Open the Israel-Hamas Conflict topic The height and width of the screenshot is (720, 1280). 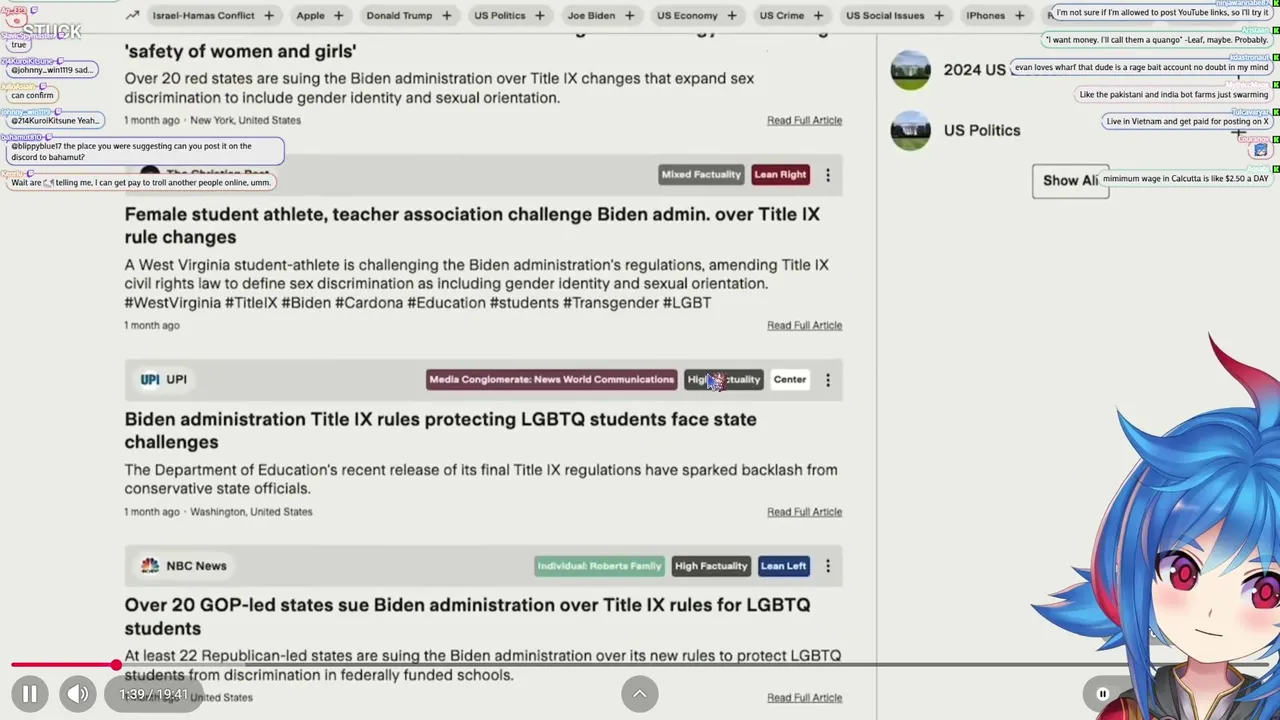pyautogui.click(x=204, y=15)
